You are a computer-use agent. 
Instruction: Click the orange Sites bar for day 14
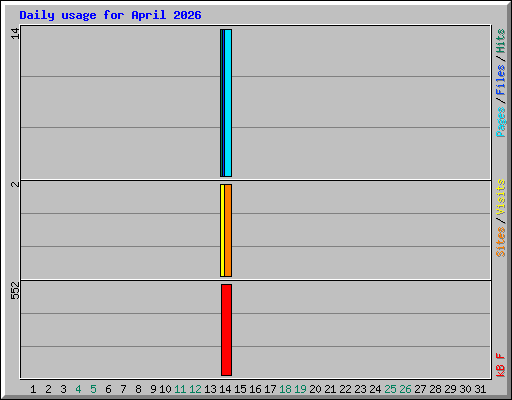tap(228, 230)
